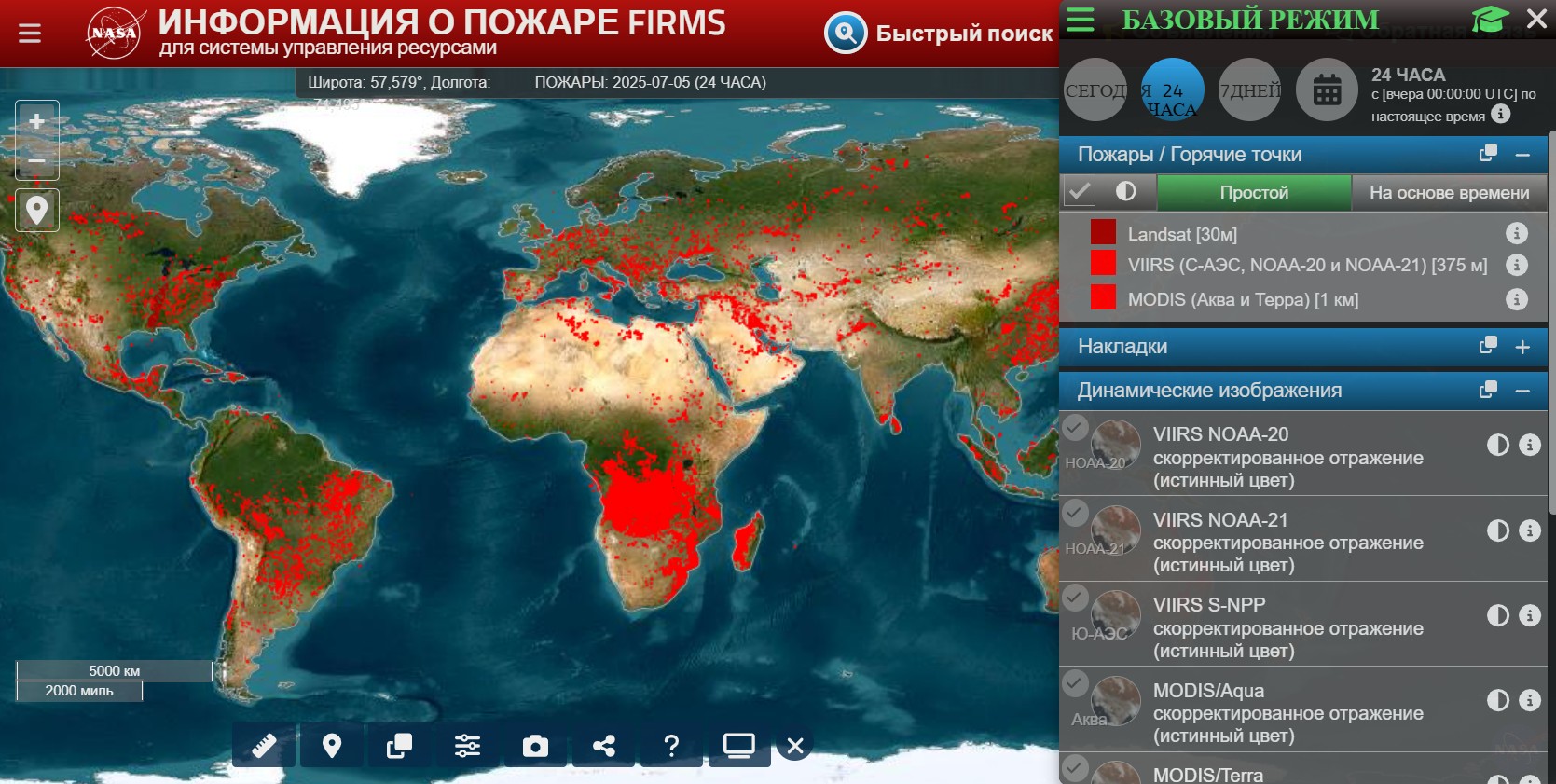1556x784 pixels.
Task: Select the 24 ЧАСА time range
Action: [1173, 89]
